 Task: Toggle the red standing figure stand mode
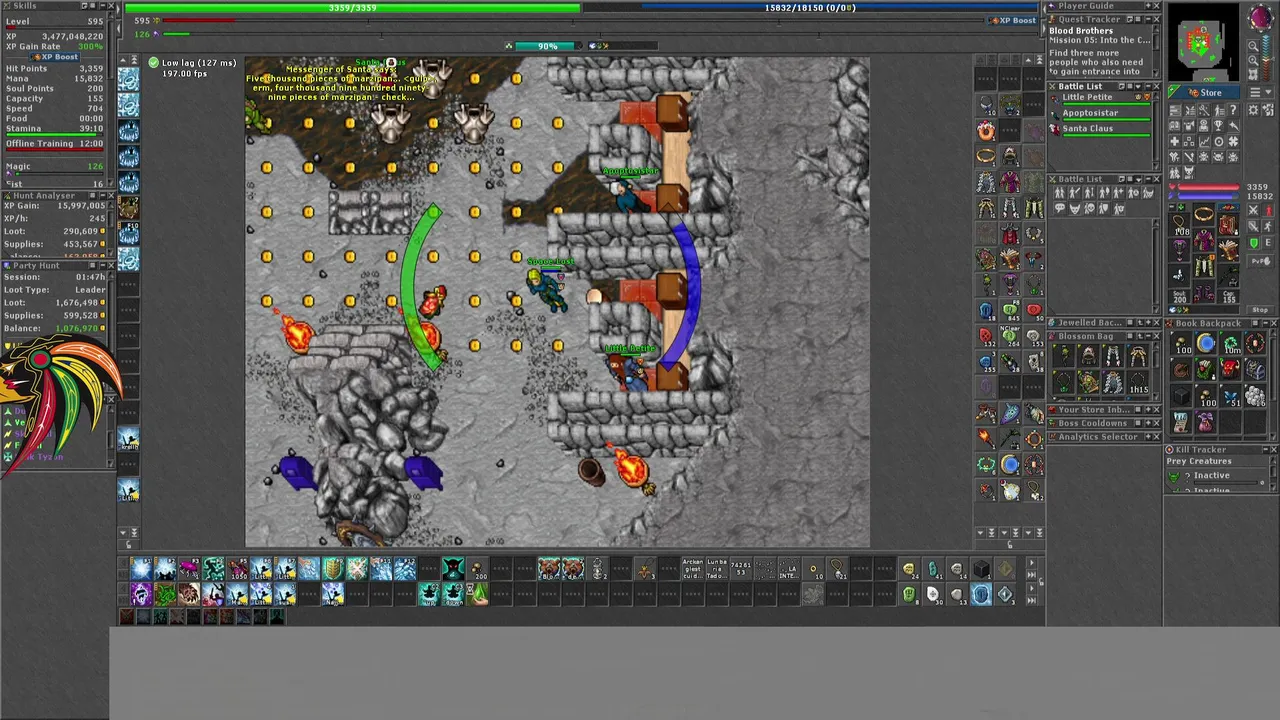pos(1268,210)
